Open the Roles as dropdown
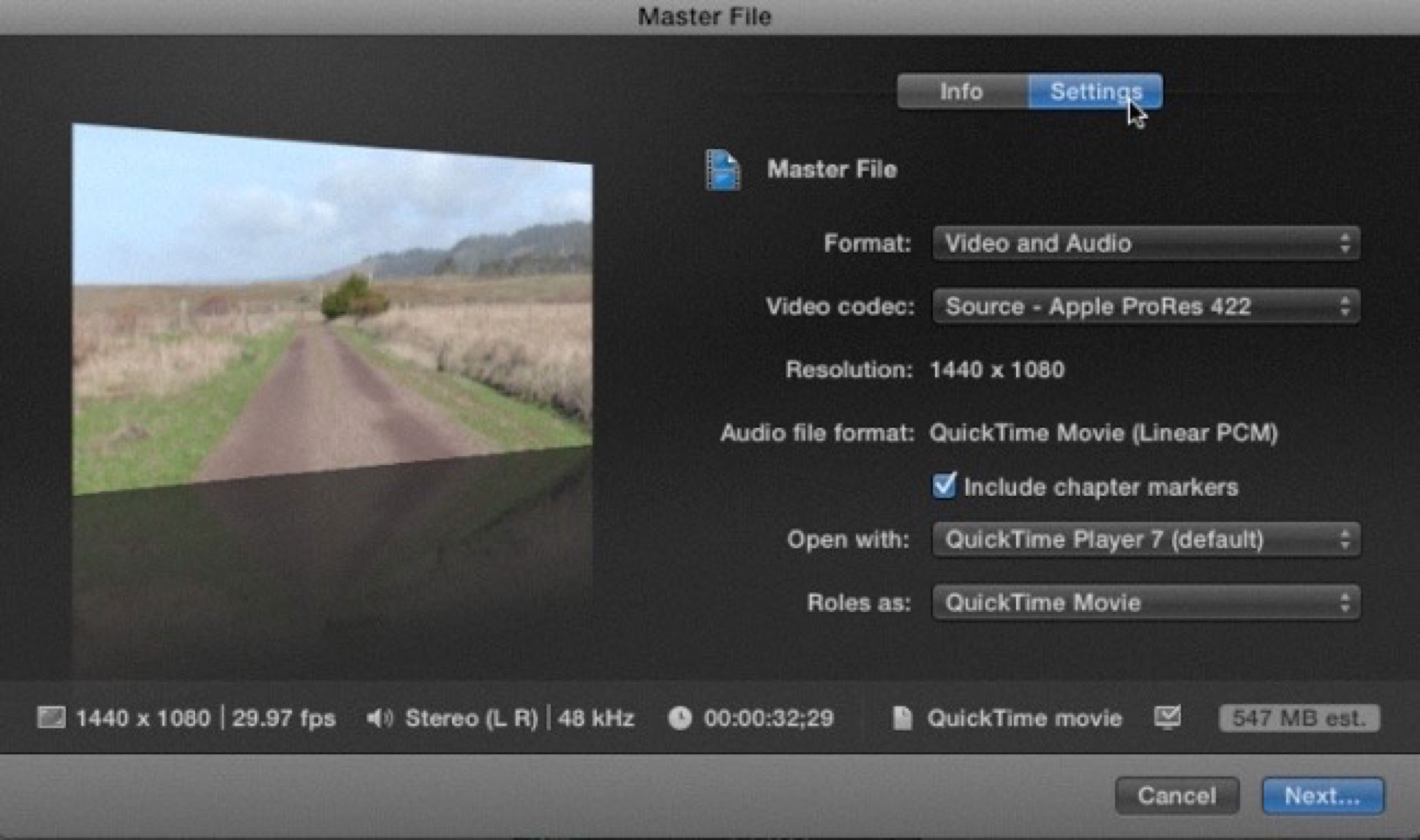The height and width of the screenshot is (840, 1420). [1146, 602]
